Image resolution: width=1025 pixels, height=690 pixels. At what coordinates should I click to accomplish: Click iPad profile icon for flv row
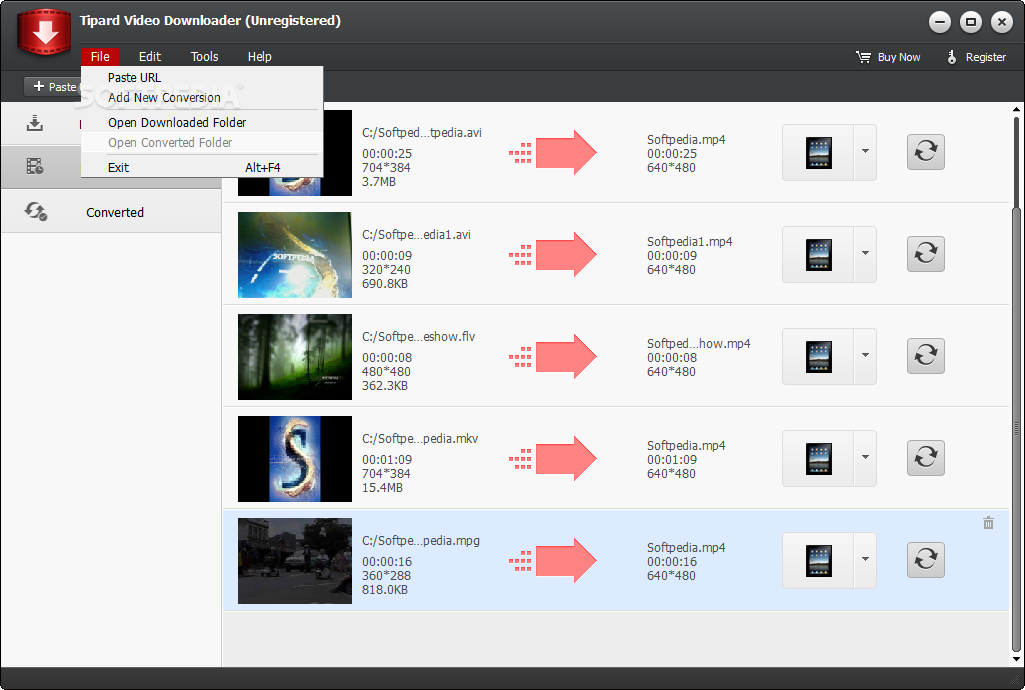coord(818,356)
